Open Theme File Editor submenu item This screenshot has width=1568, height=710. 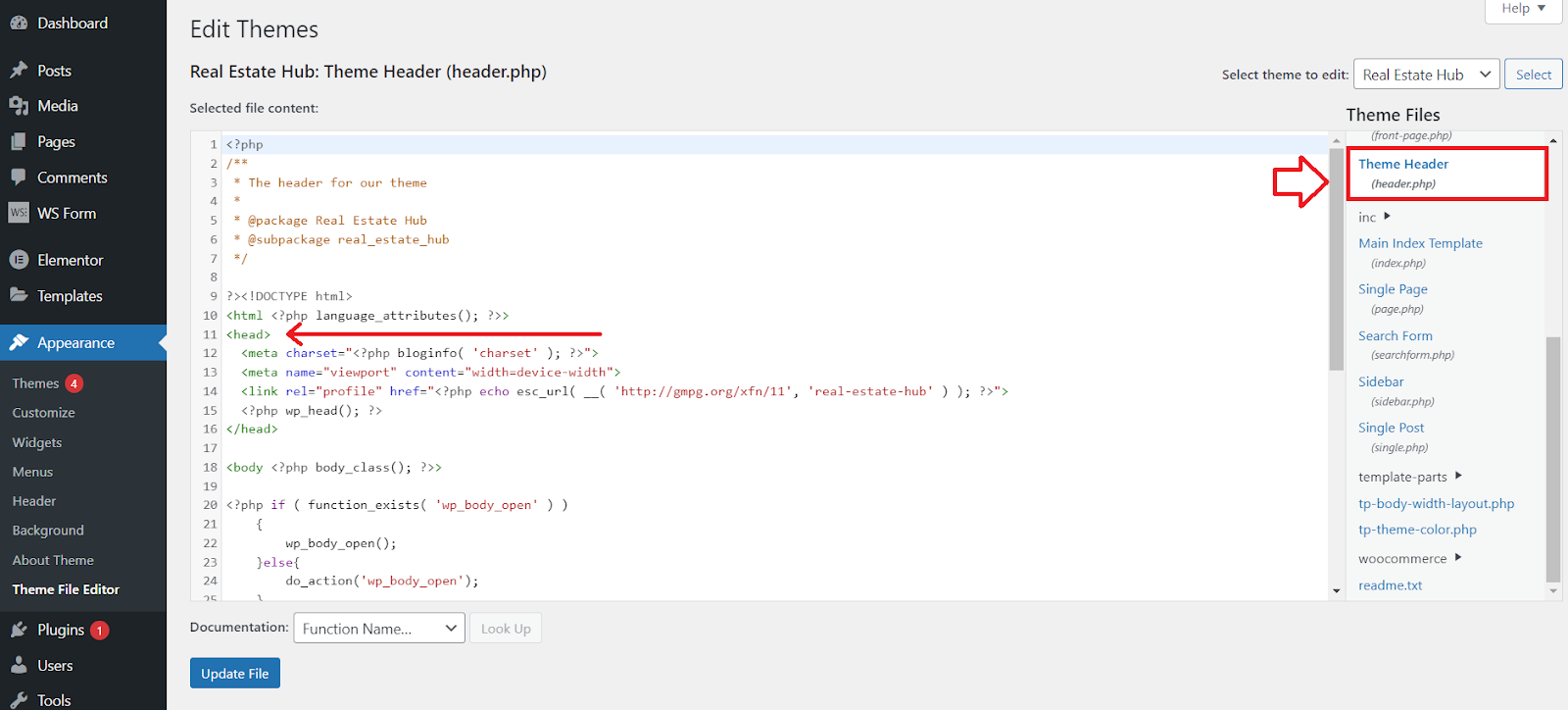(x=66, y=589)
